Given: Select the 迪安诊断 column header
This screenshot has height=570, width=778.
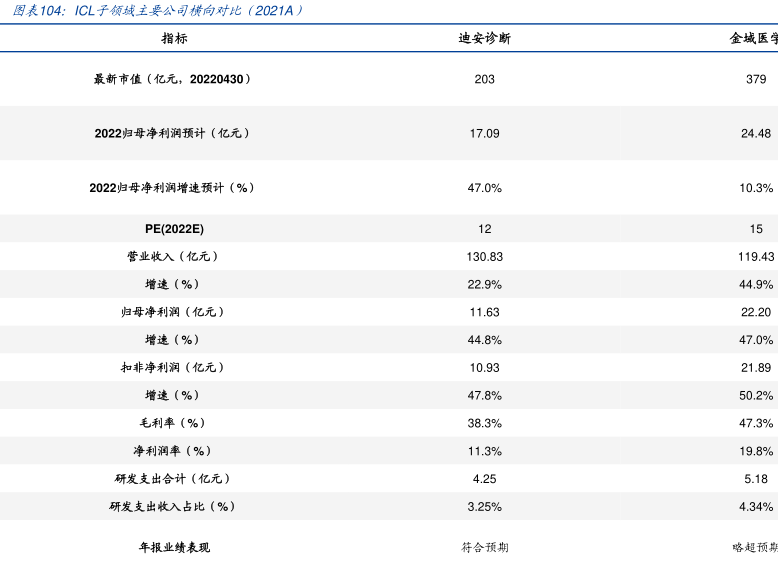Looking at the screenshot, I should [484, 39].
